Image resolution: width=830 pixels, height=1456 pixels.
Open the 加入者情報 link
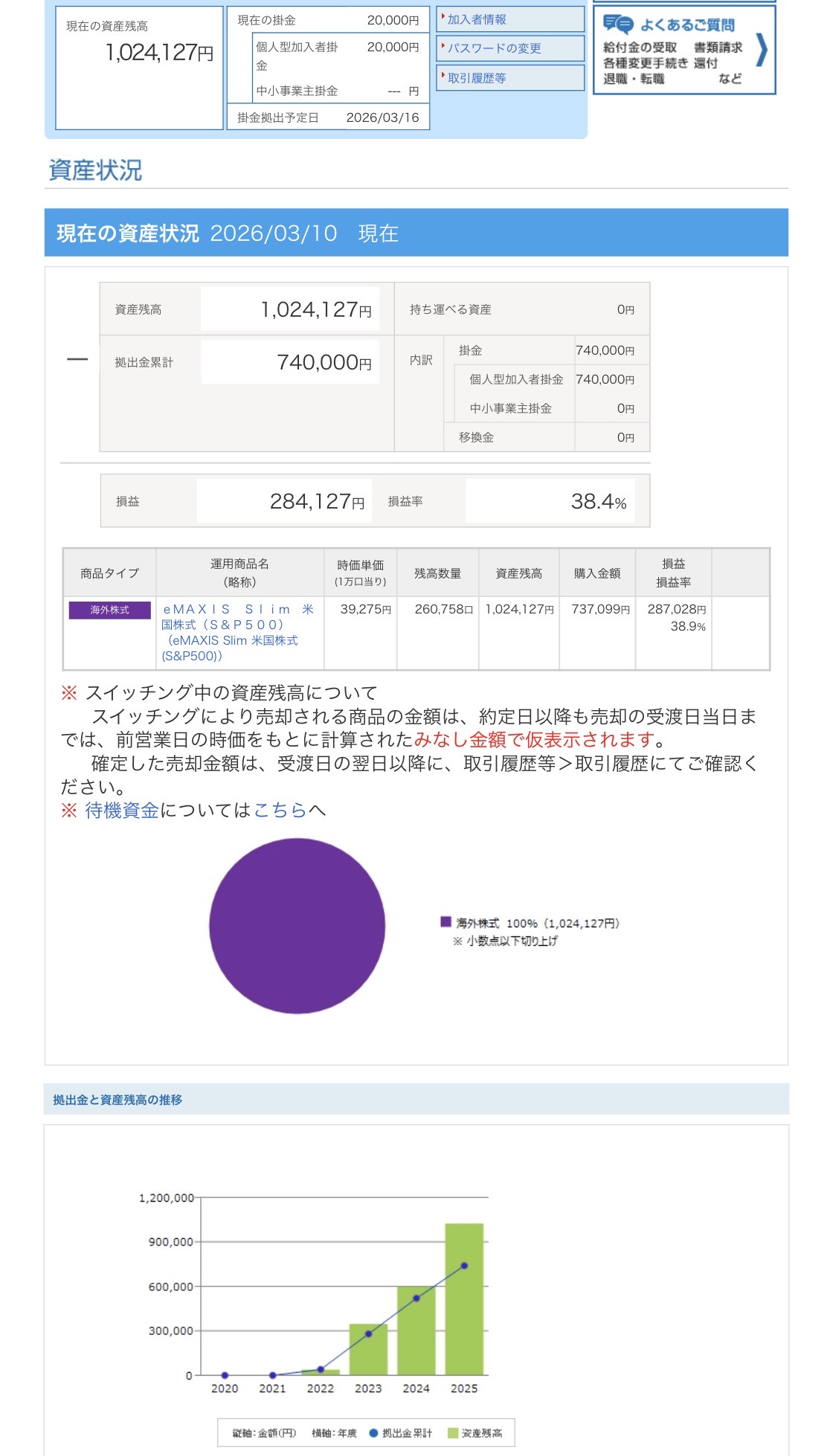tap(477, 20)
